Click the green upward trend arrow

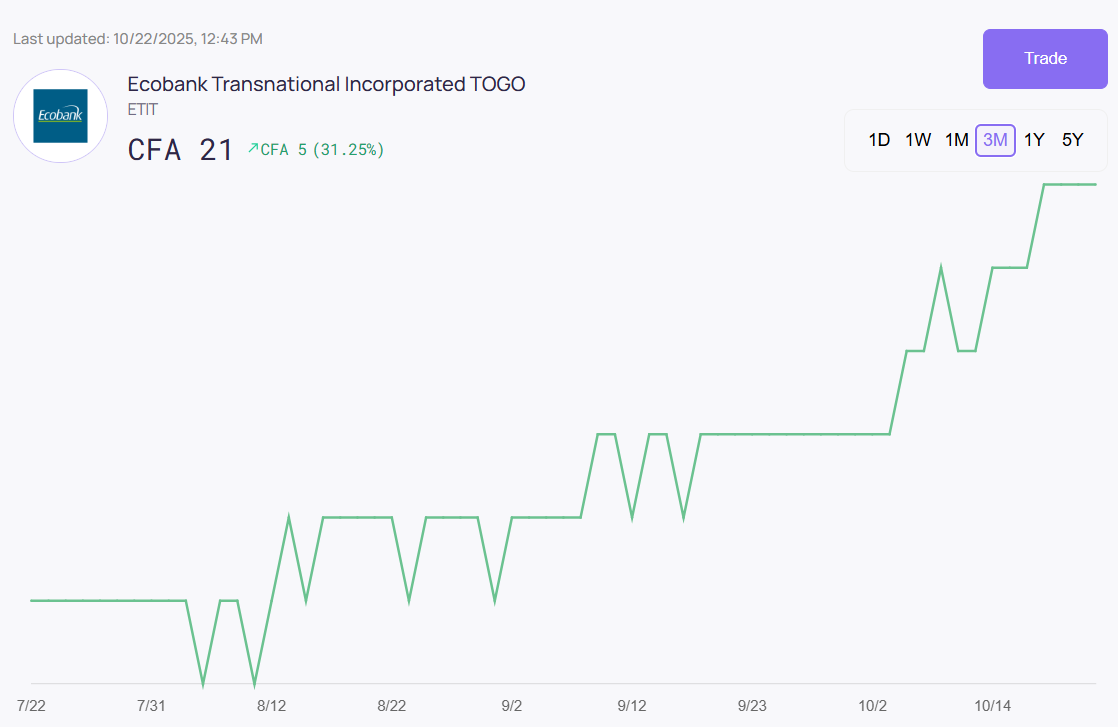coord(252,148)
